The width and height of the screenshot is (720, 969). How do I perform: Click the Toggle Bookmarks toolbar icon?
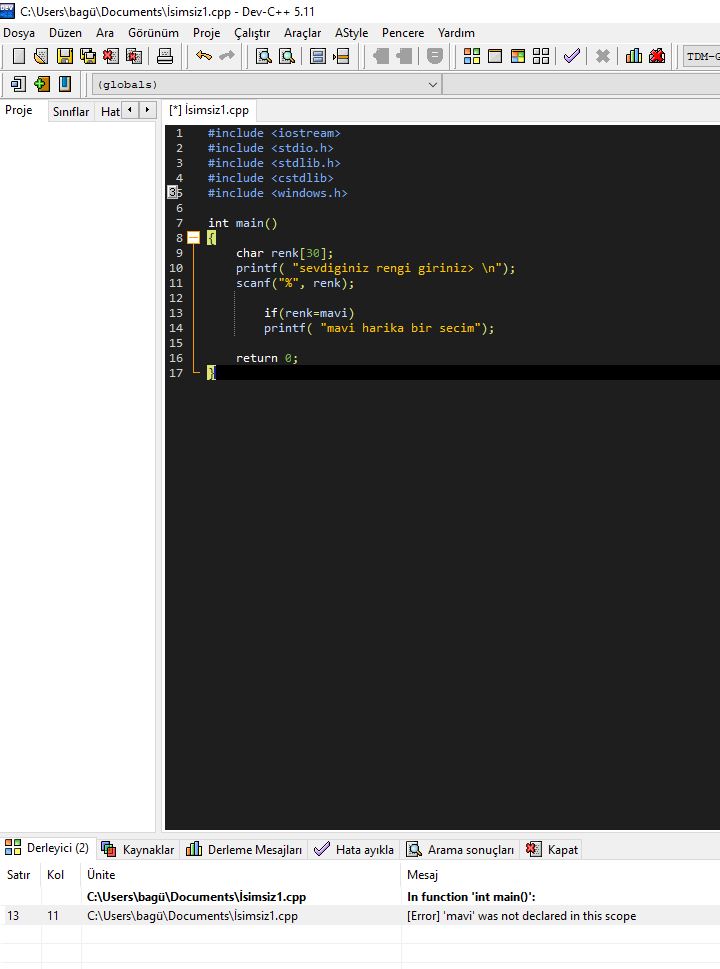pos(41,83)
